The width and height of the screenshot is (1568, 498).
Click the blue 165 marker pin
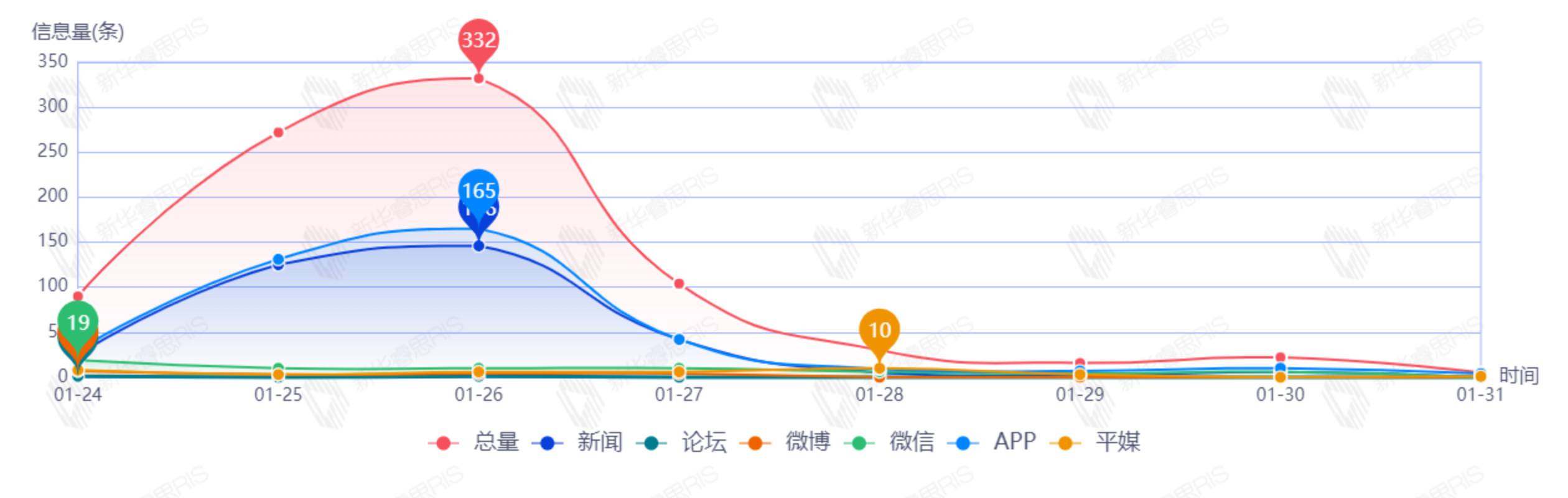478,190
